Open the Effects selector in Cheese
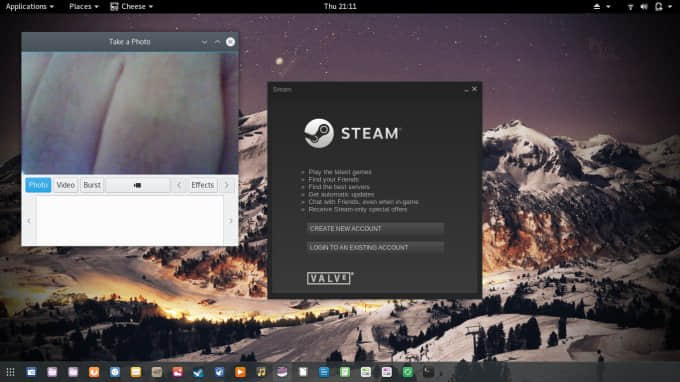Viewport: 680px width, 382px height. point(203,185)
